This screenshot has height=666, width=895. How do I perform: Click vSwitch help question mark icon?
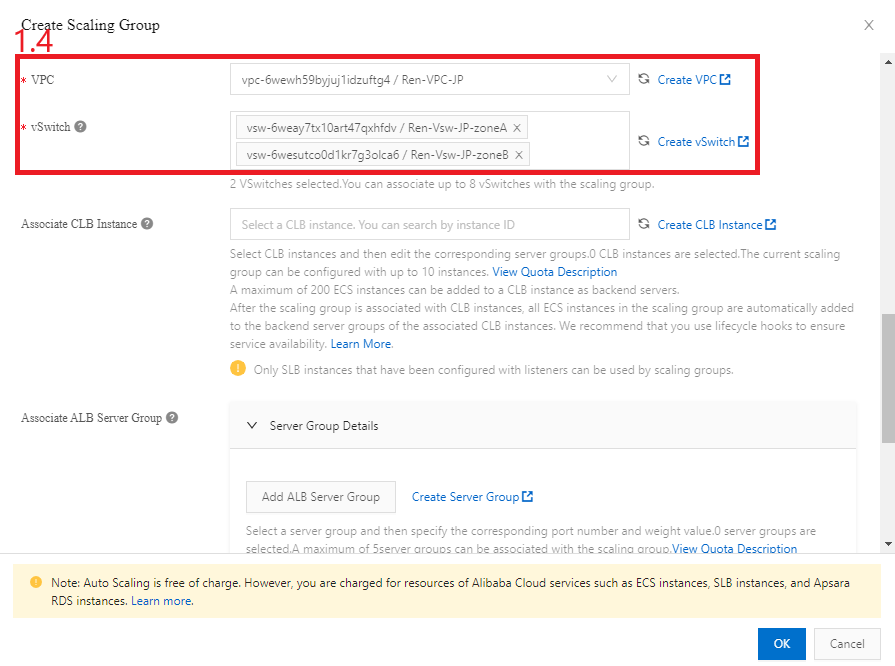coord(80,127)
